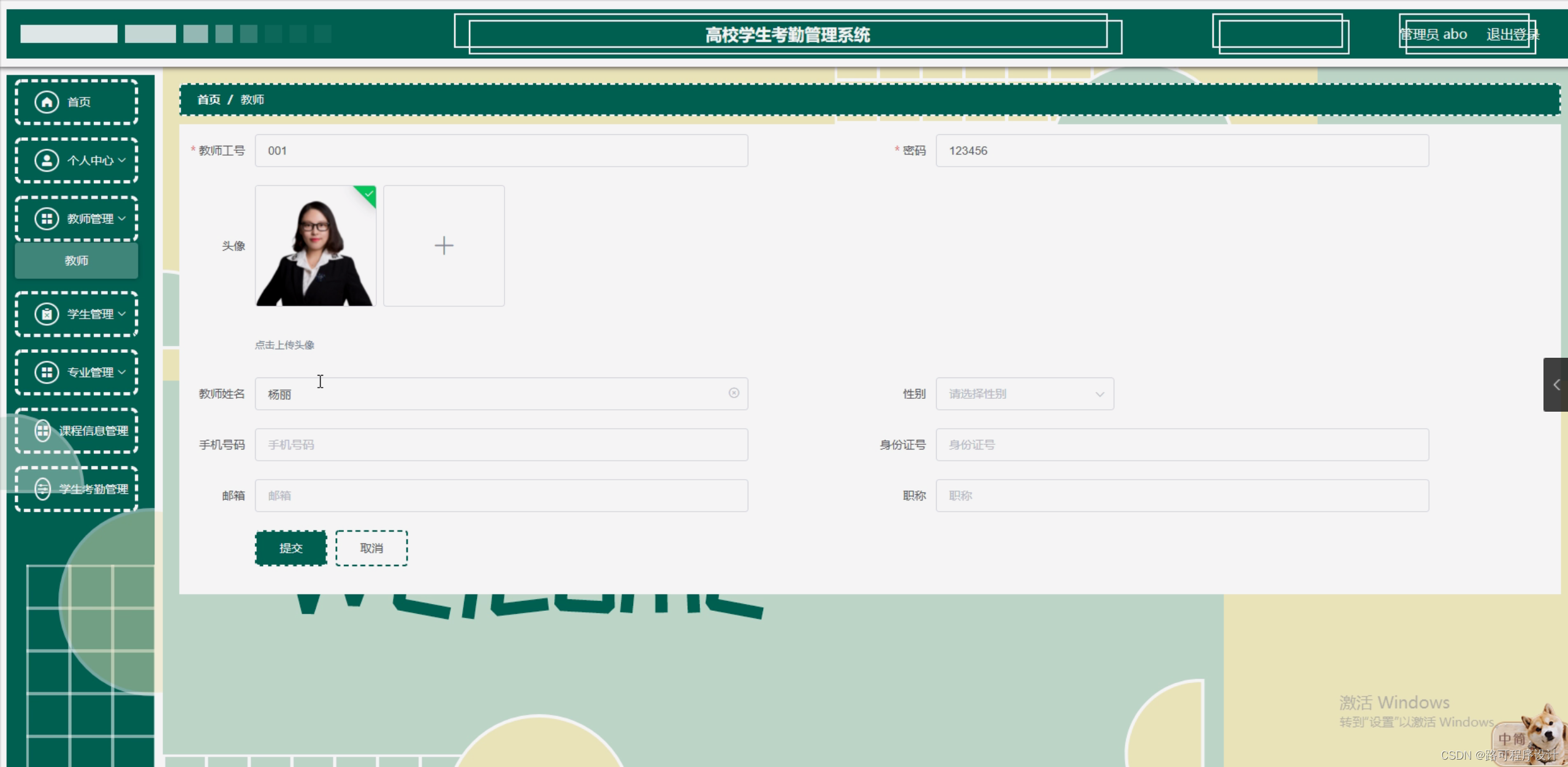Open the 性别 gender dropdown

[1024, 393]
